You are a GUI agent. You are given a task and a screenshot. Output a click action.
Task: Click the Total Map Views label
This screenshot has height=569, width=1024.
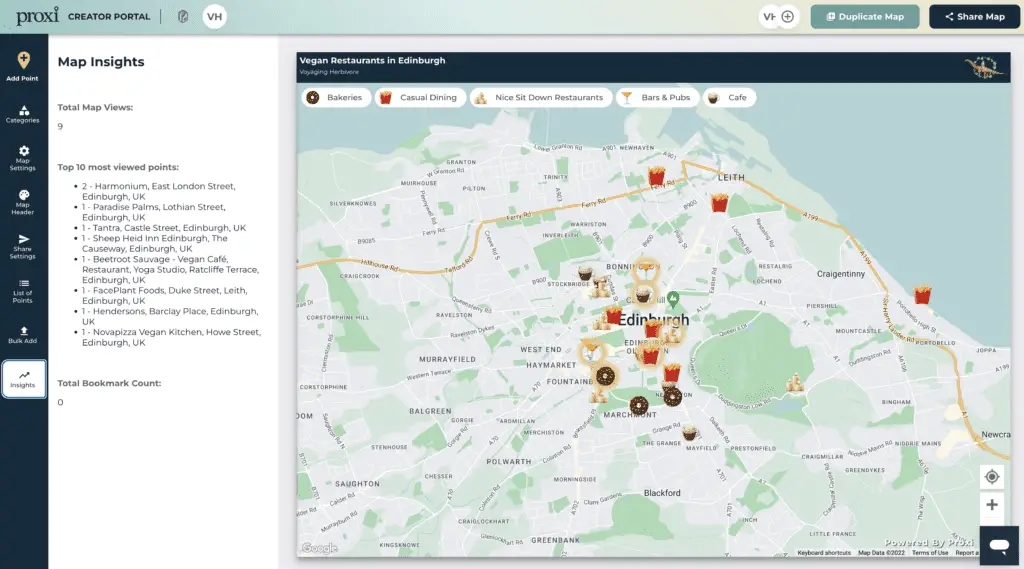coord(95,108)
